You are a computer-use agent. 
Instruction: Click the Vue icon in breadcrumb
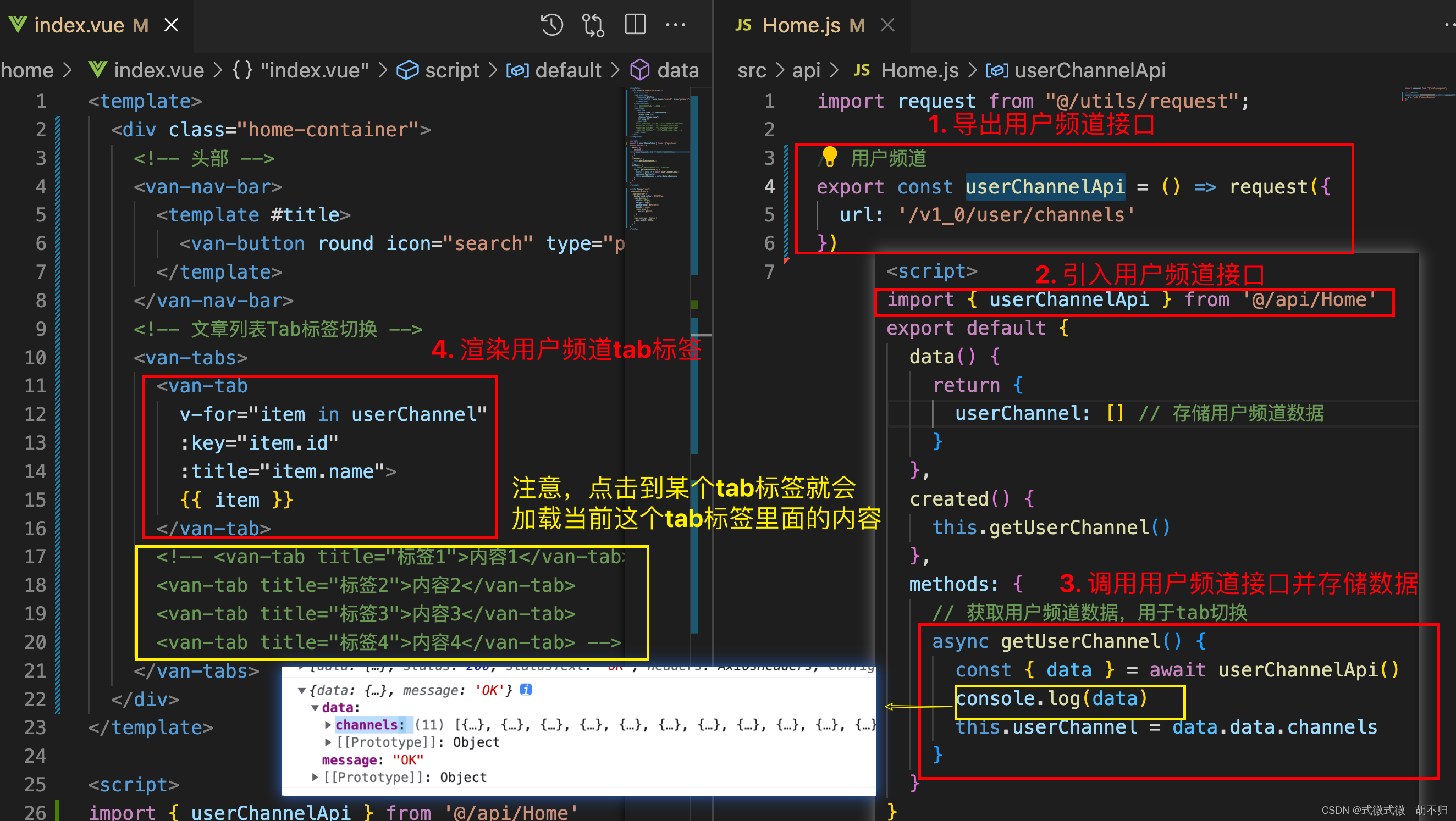(98, 70)
